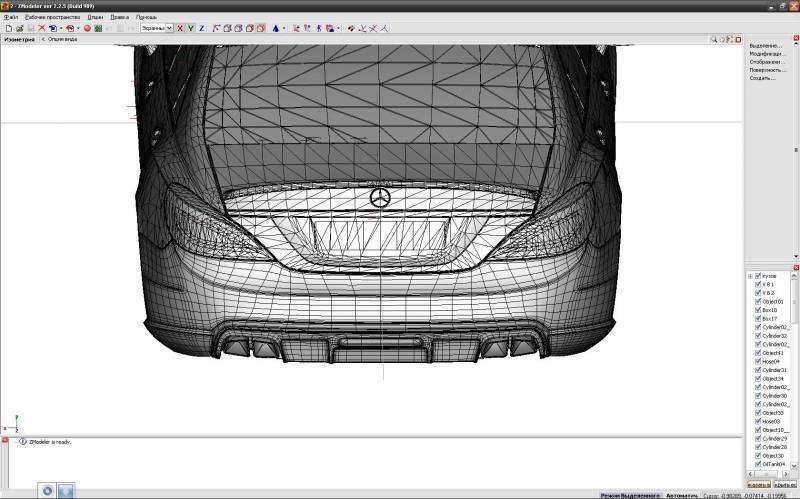The image size is (800, 499).
Task: Open the Файл menu
Action: 11,17
